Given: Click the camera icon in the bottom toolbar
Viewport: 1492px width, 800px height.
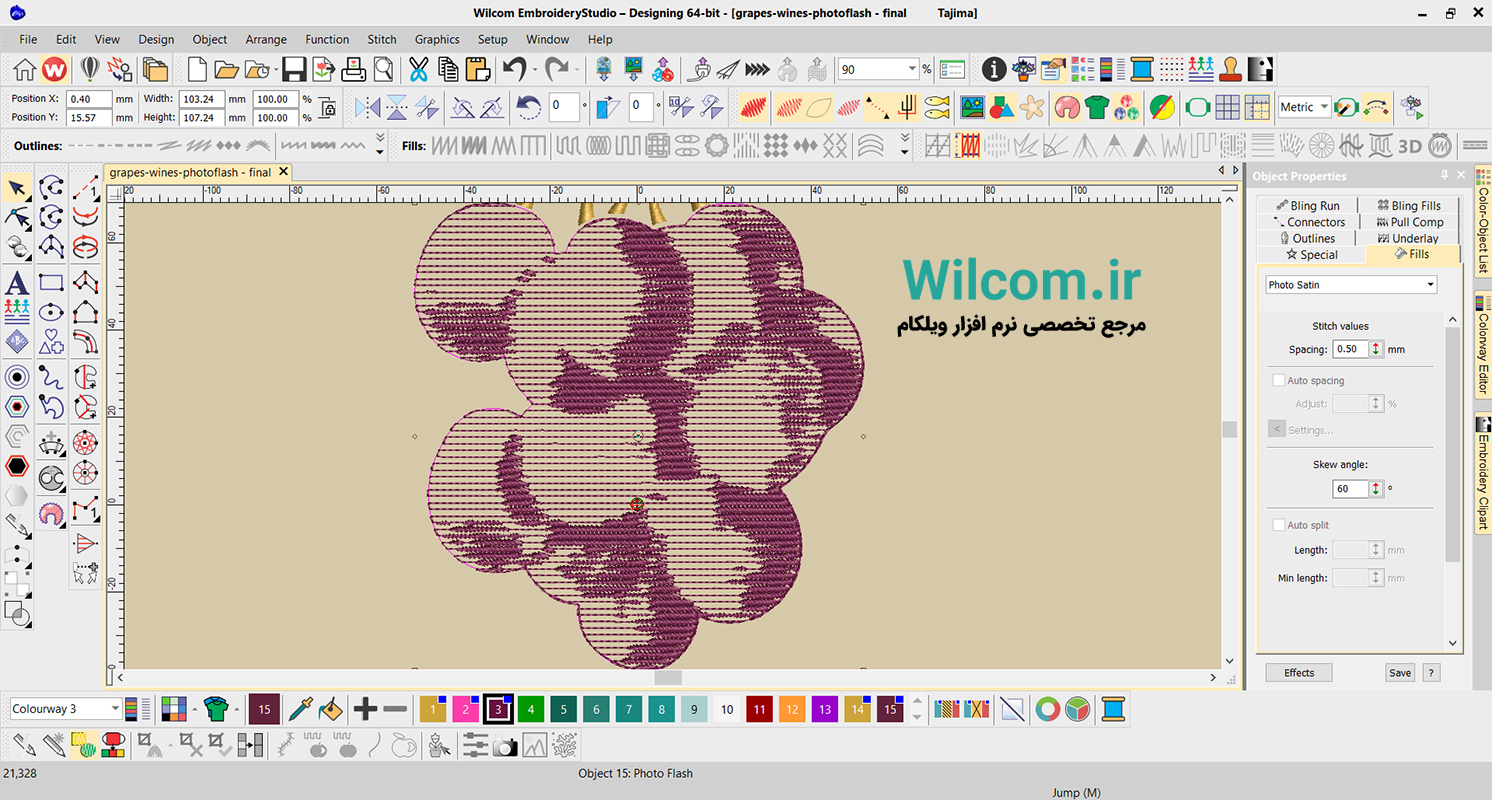Looking at the screenshot, I should (x=505, y=745).
